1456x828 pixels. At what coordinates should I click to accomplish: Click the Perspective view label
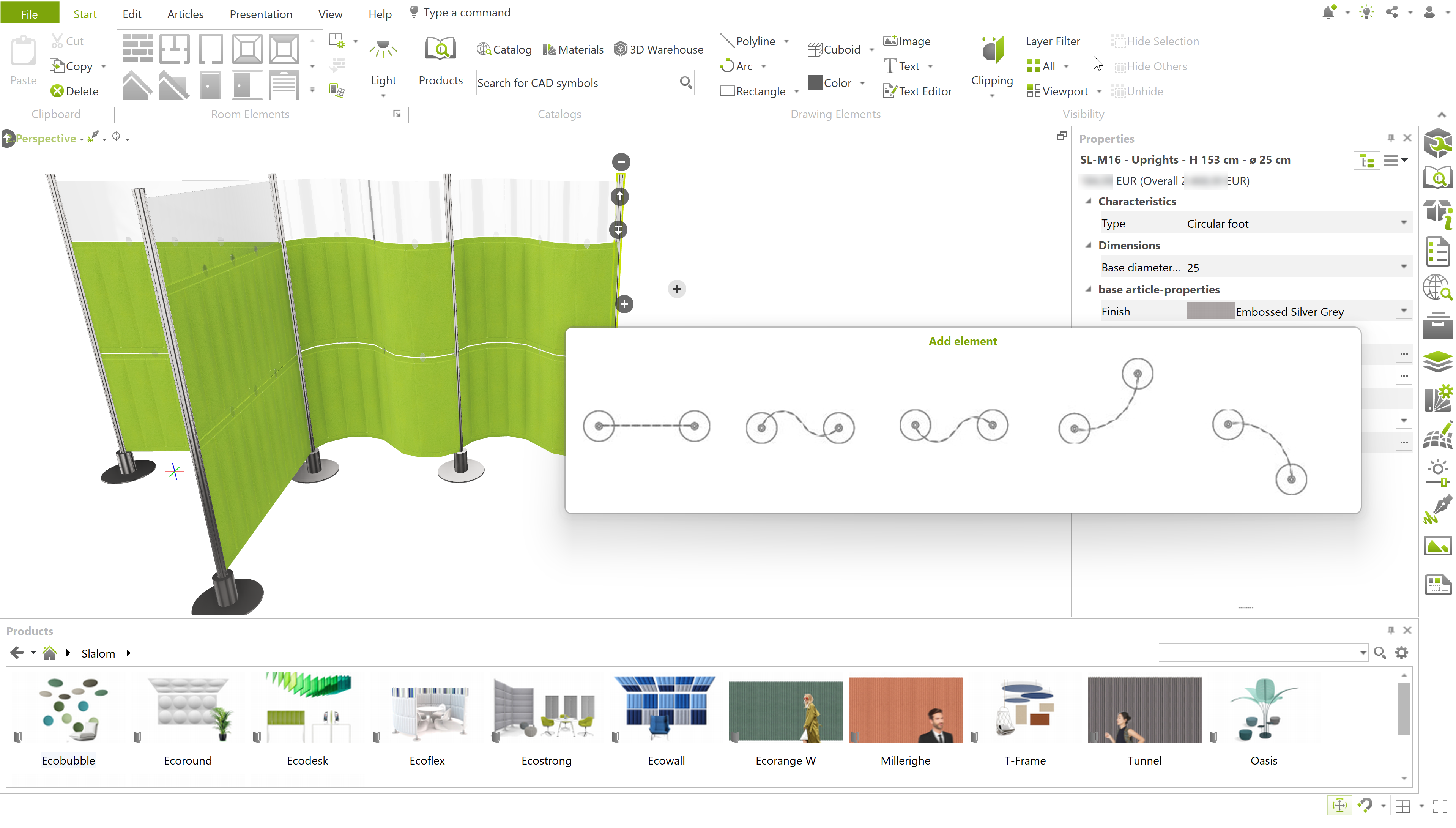pos(46,138)
